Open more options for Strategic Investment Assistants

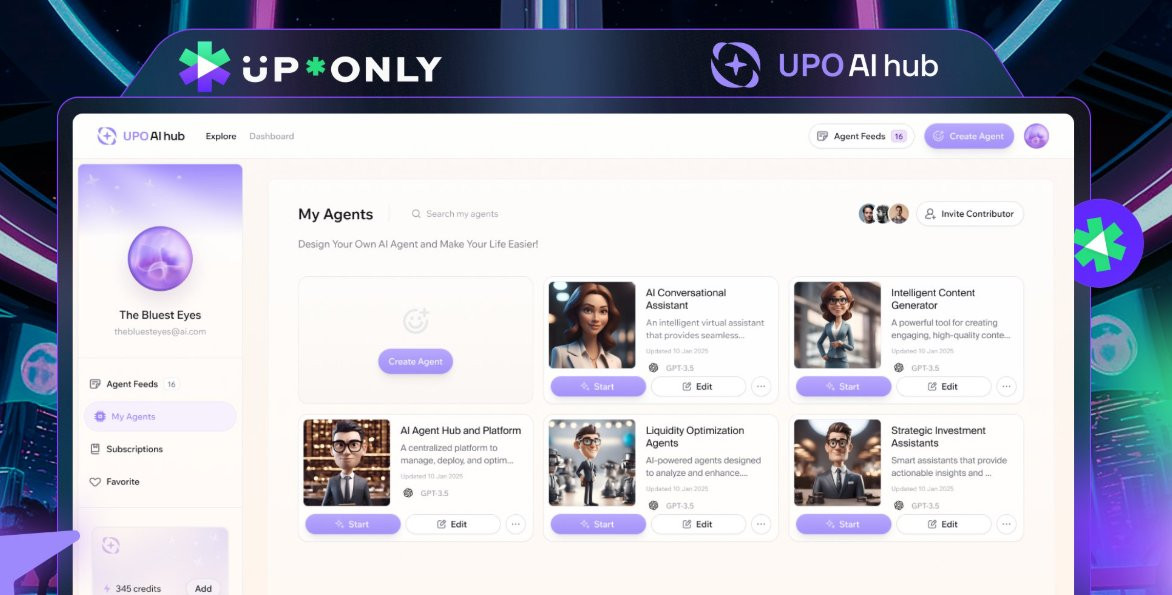[x=1006, y=524]
